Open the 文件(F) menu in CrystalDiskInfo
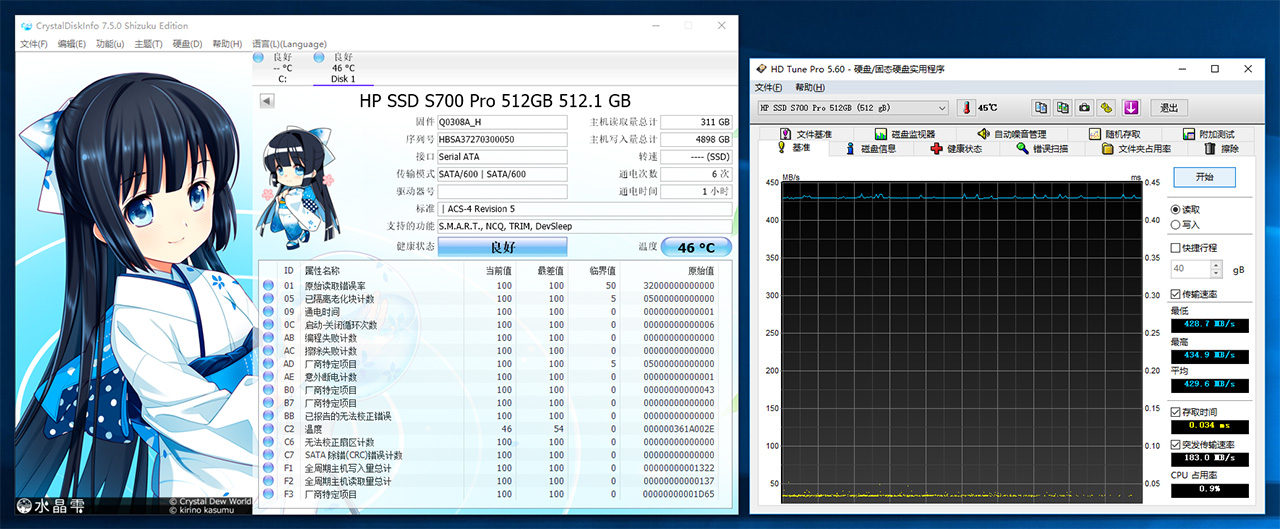The width and height of the screenshot is (1280, 529). pyautogui.click(x=34, y=44)
